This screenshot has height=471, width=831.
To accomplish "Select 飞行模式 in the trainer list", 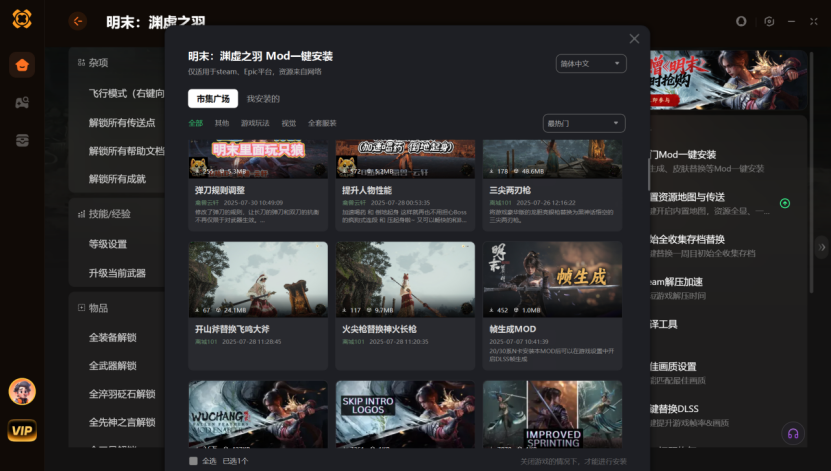I will (126, 93).
